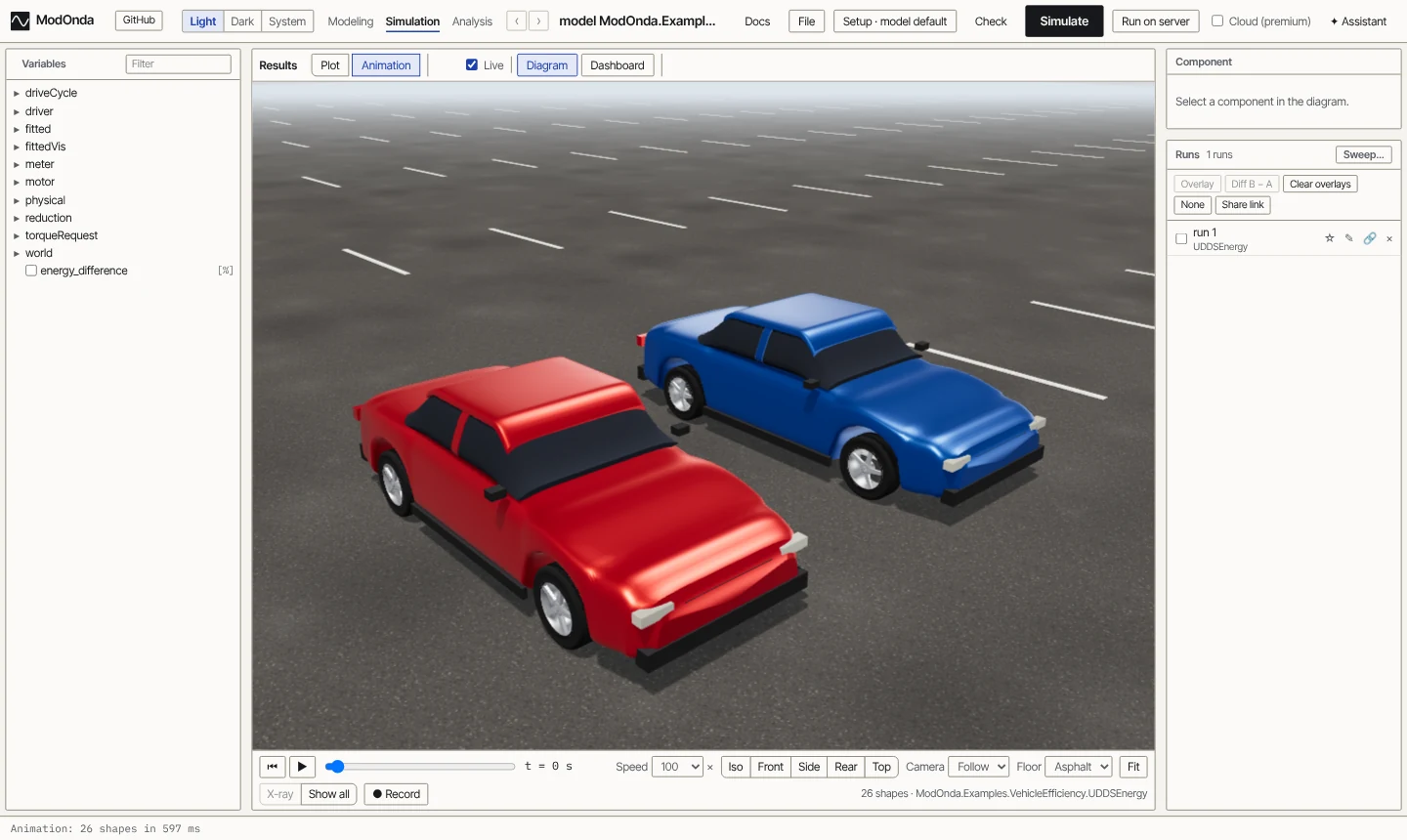Image resolution: width=1407 pixels, height=840 pixels.
Task: Expand the fitted variable node
Action: coord(17,129)
